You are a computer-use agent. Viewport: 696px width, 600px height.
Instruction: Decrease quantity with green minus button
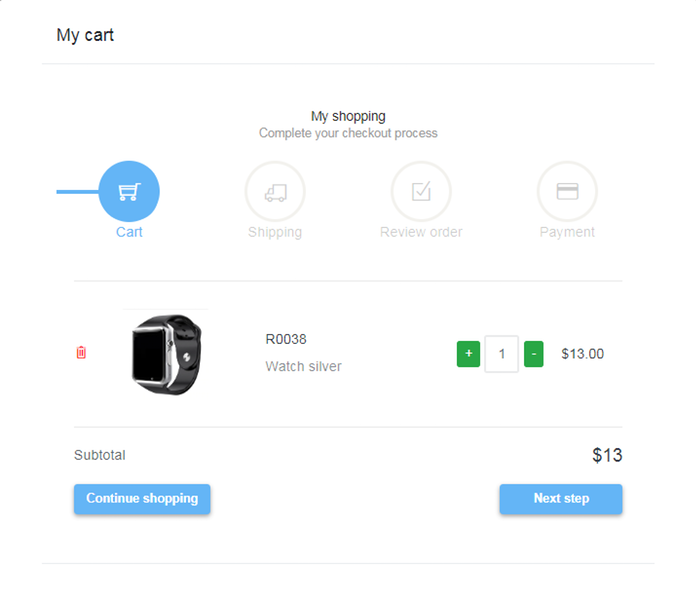click(x=534, y=354)
